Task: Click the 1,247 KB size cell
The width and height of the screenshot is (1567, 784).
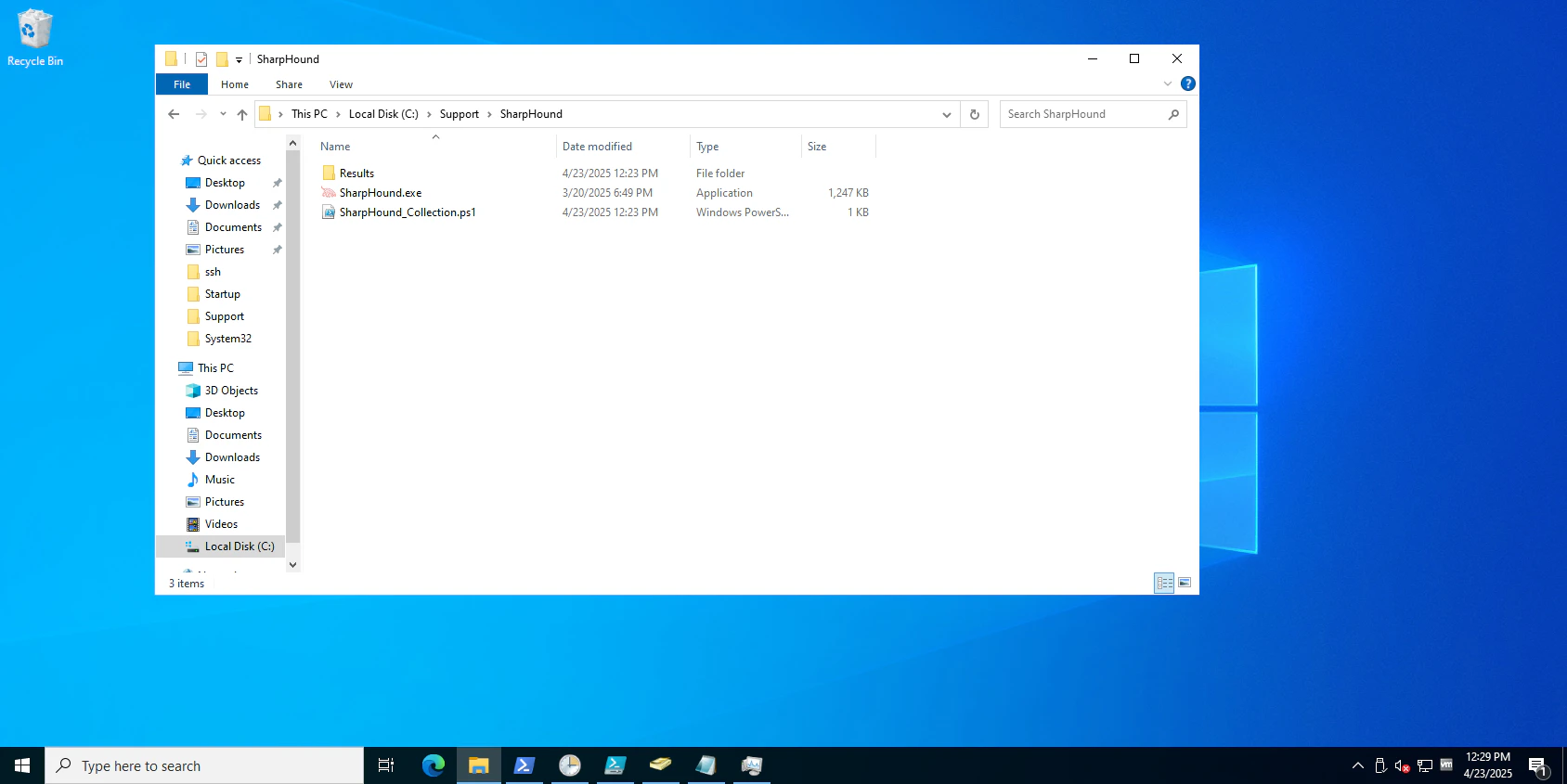Action: [848, 193]
